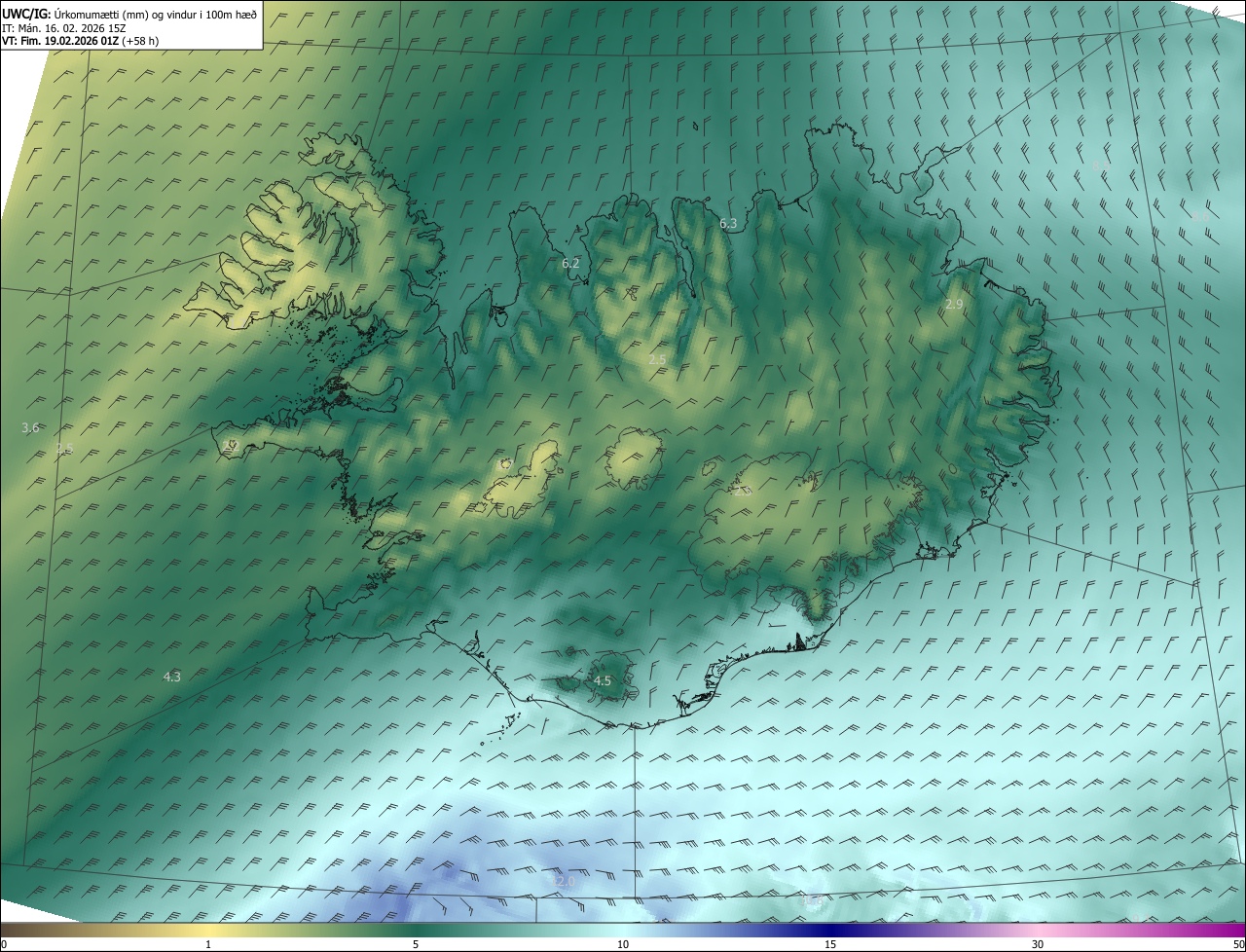Click the '30' tick label on the color scale
The image size is (1246, 952).
point(1038,945)
